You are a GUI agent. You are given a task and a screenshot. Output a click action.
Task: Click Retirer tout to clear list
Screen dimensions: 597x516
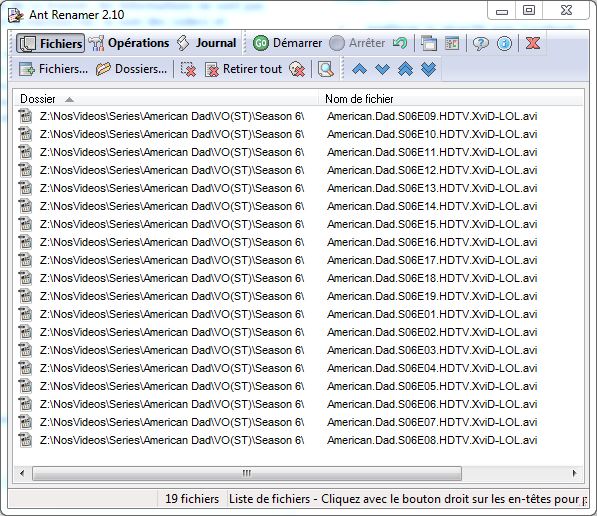[x=244, y=69]
